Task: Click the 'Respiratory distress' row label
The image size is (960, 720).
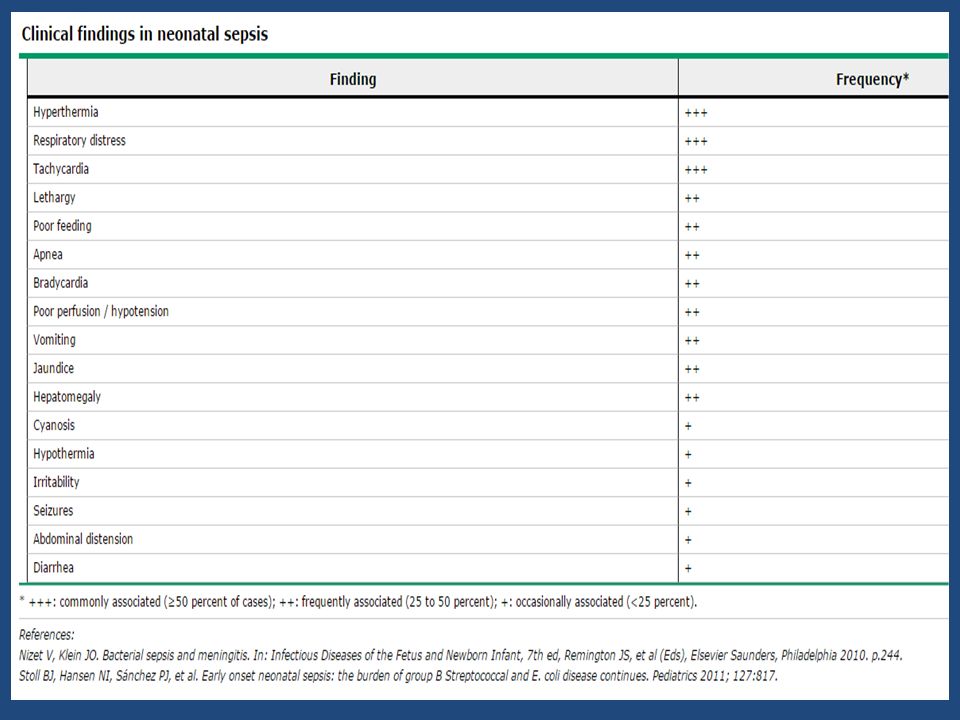Action: pos(79,140)
